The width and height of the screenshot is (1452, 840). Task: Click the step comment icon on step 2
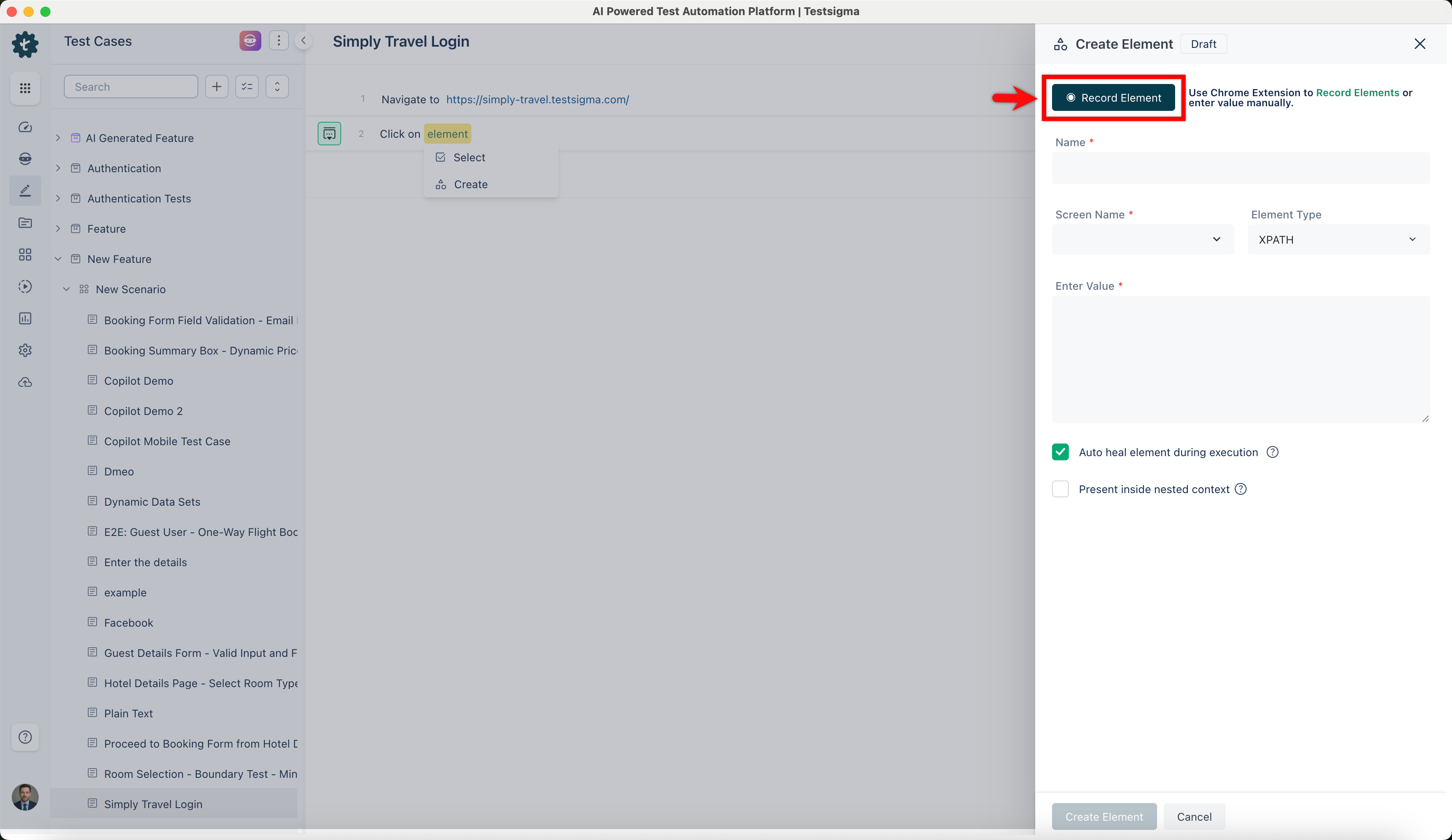pos(329,134)
